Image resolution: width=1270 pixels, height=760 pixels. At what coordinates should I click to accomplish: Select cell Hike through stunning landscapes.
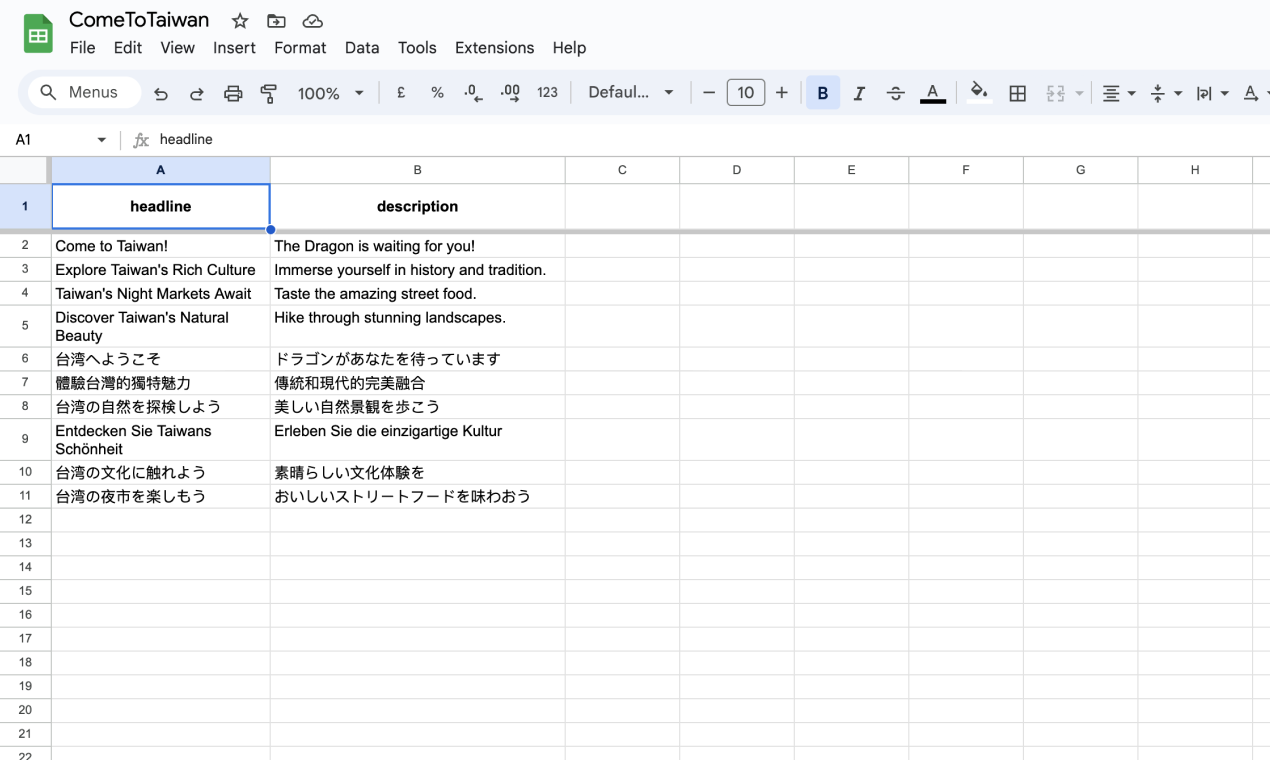coord(417,326)
